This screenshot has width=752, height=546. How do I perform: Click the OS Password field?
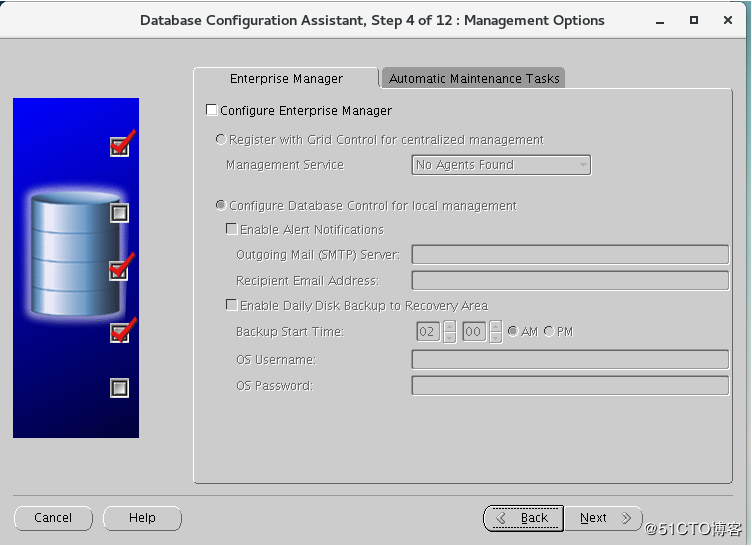(570, 385)
